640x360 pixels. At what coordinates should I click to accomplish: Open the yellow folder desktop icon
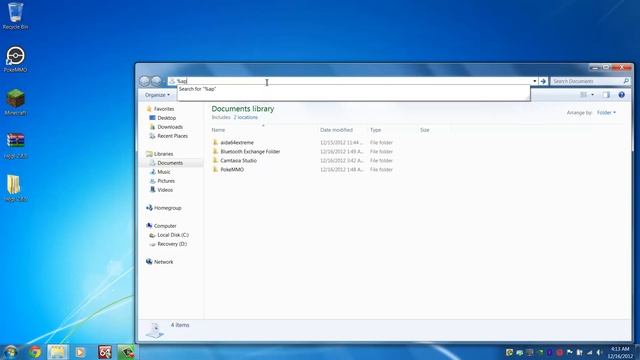click(15, 188)
